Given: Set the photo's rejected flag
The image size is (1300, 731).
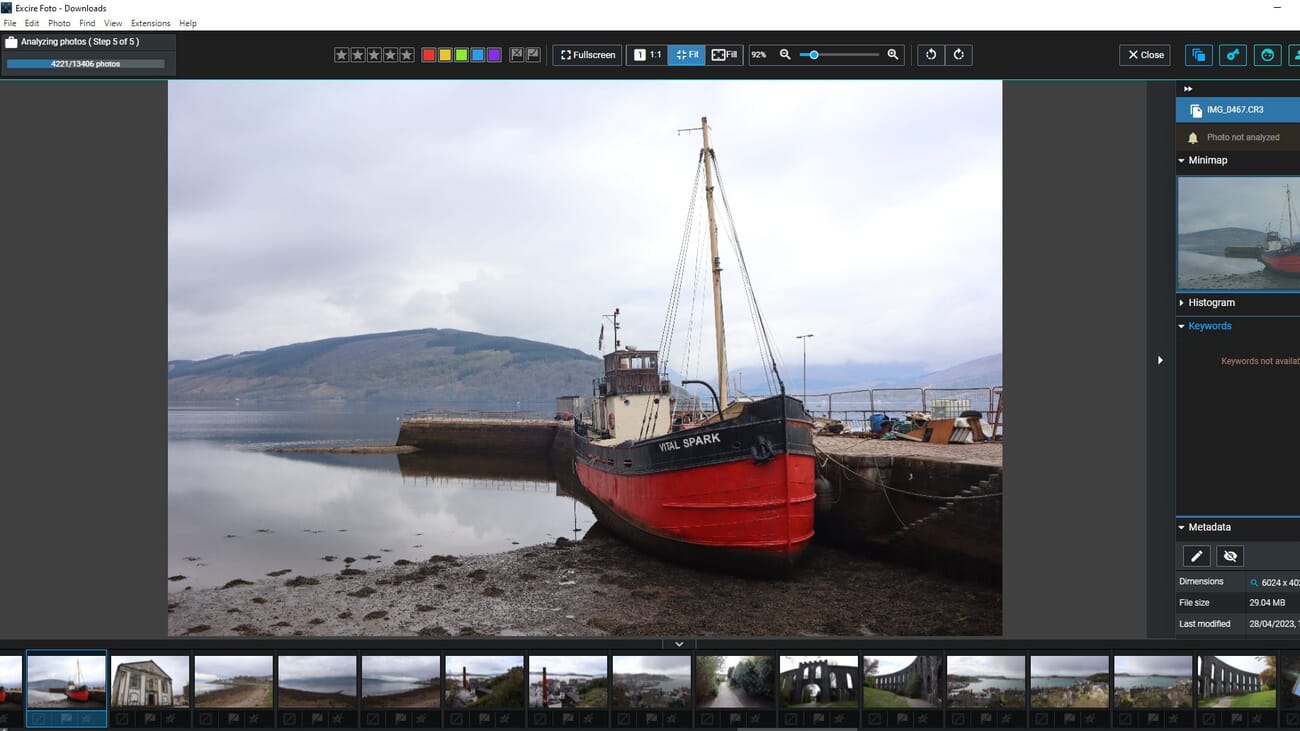Looking at the screenshot, I should (515, 55).
